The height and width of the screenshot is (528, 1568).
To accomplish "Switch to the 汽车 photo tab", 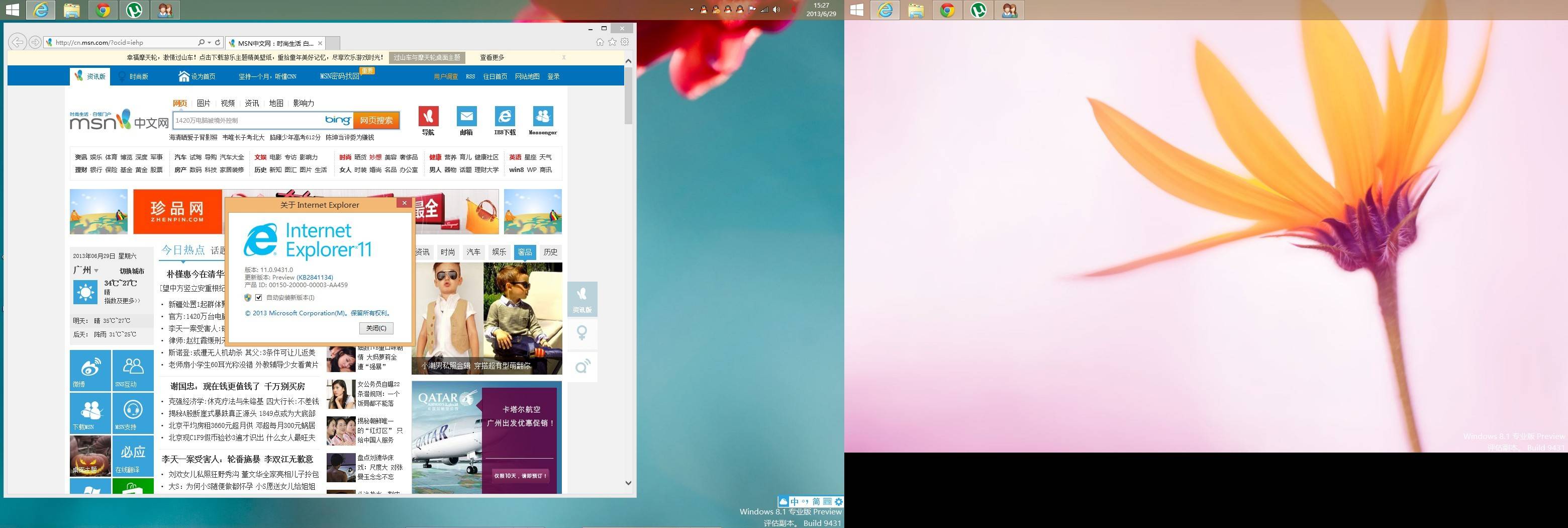I will pos(473,252).
